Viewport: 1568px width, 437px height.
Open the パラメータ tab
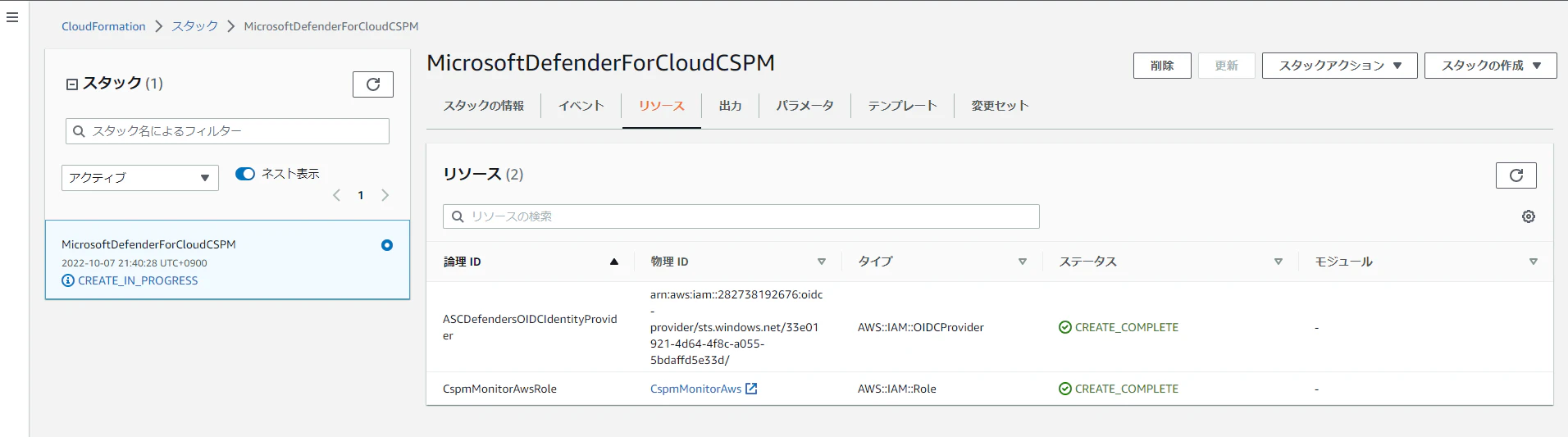805,106
